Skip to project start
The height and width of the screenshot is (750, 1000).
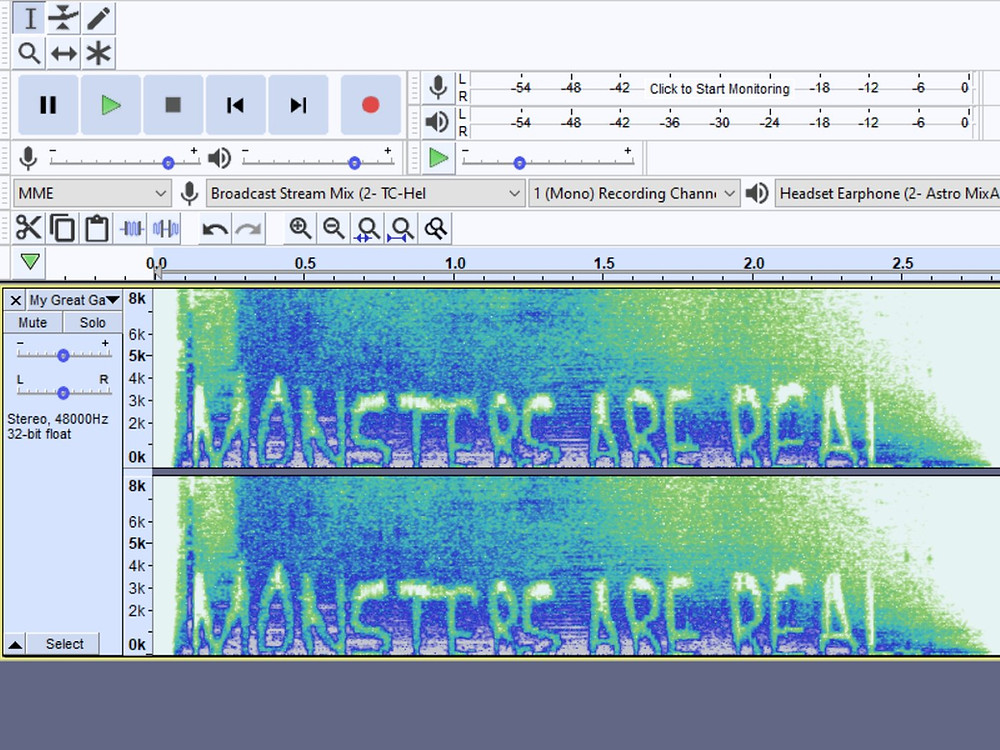[235, 105]
